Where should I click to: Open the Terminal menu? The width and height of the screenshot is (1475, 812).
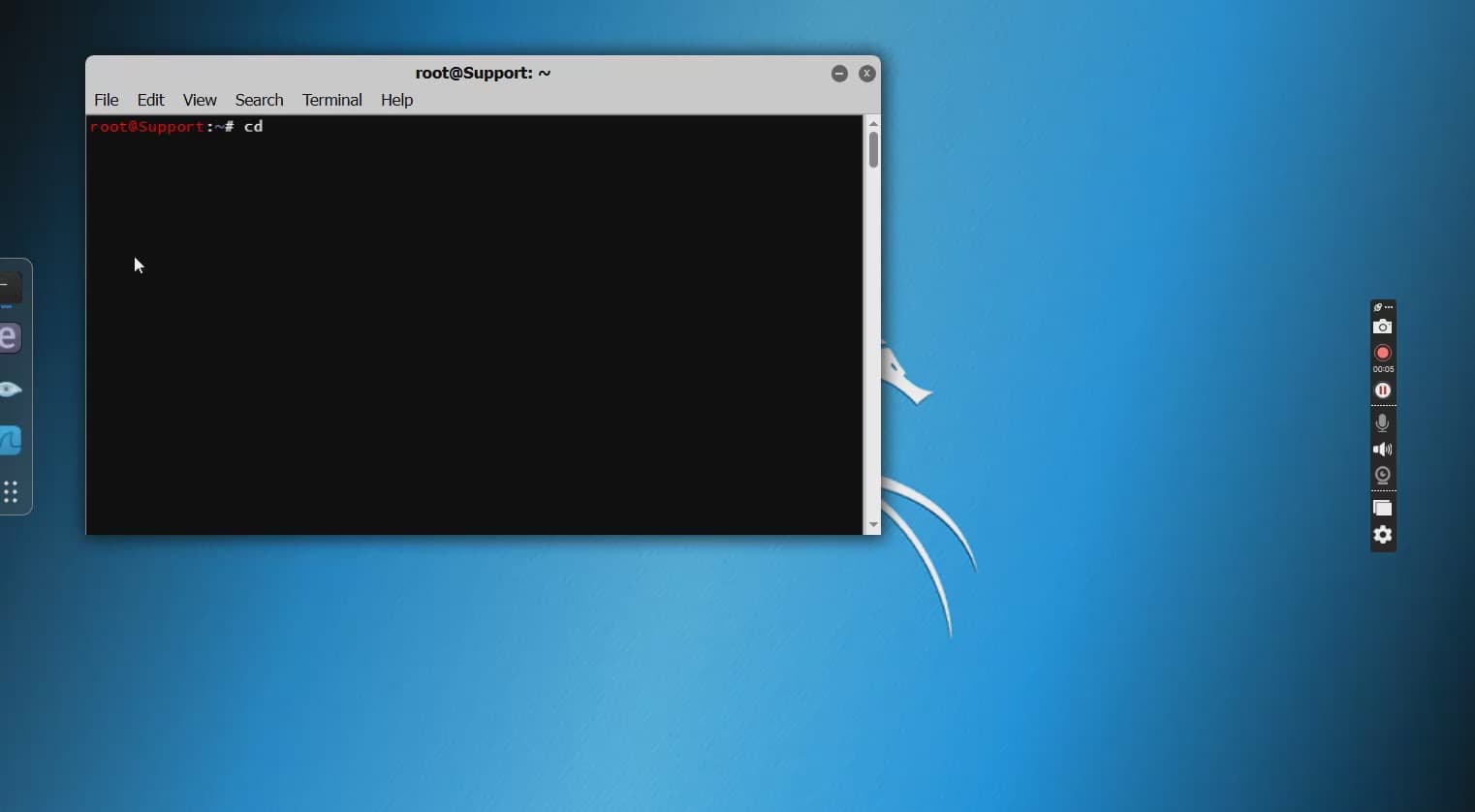point(331,100)
